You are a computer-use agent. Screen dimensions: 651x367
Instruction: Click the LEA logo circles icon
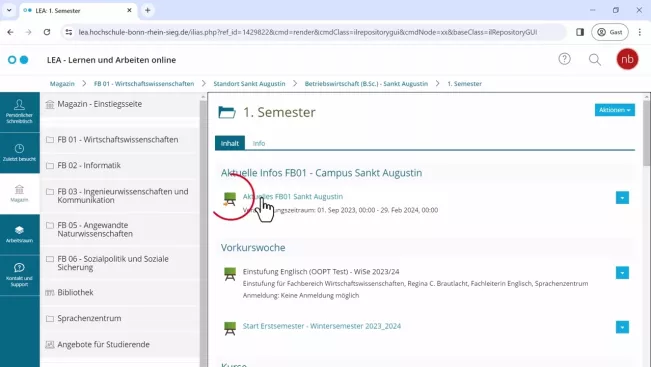pos(18,60)
